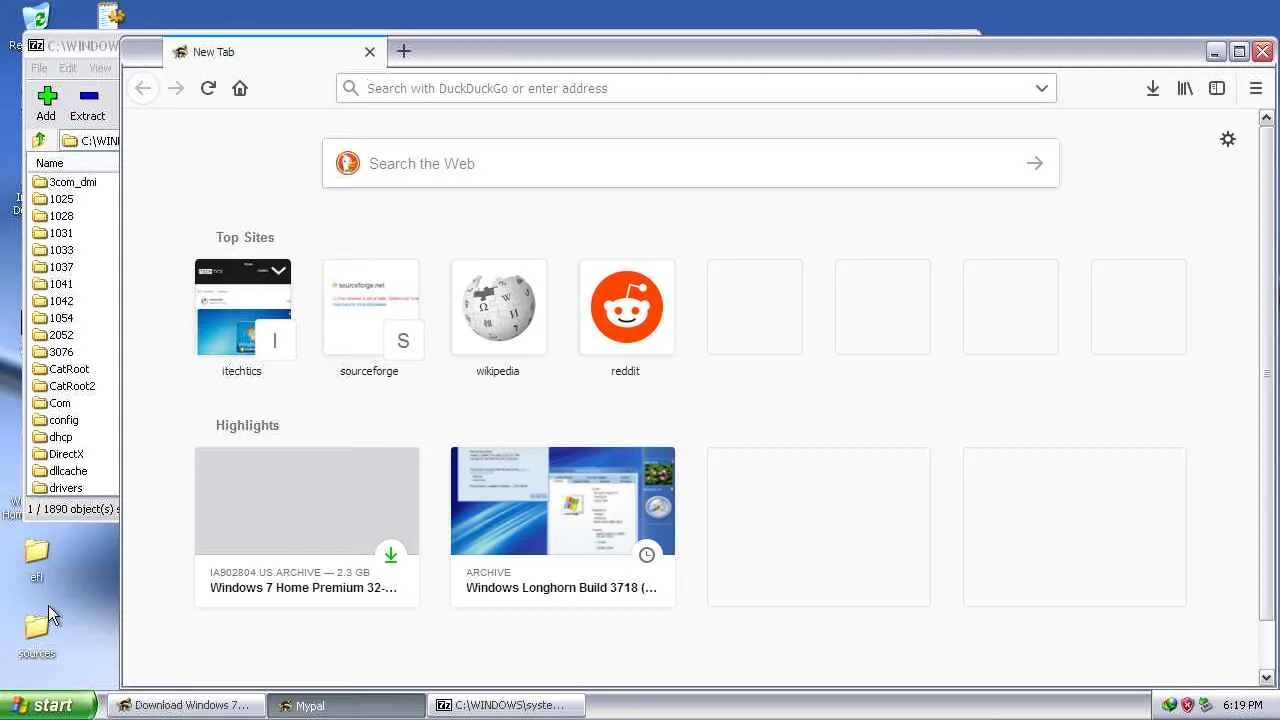Screen dimensions: 1280x720
Task: Focus the Search the Web box
Action: coord(690,163)
